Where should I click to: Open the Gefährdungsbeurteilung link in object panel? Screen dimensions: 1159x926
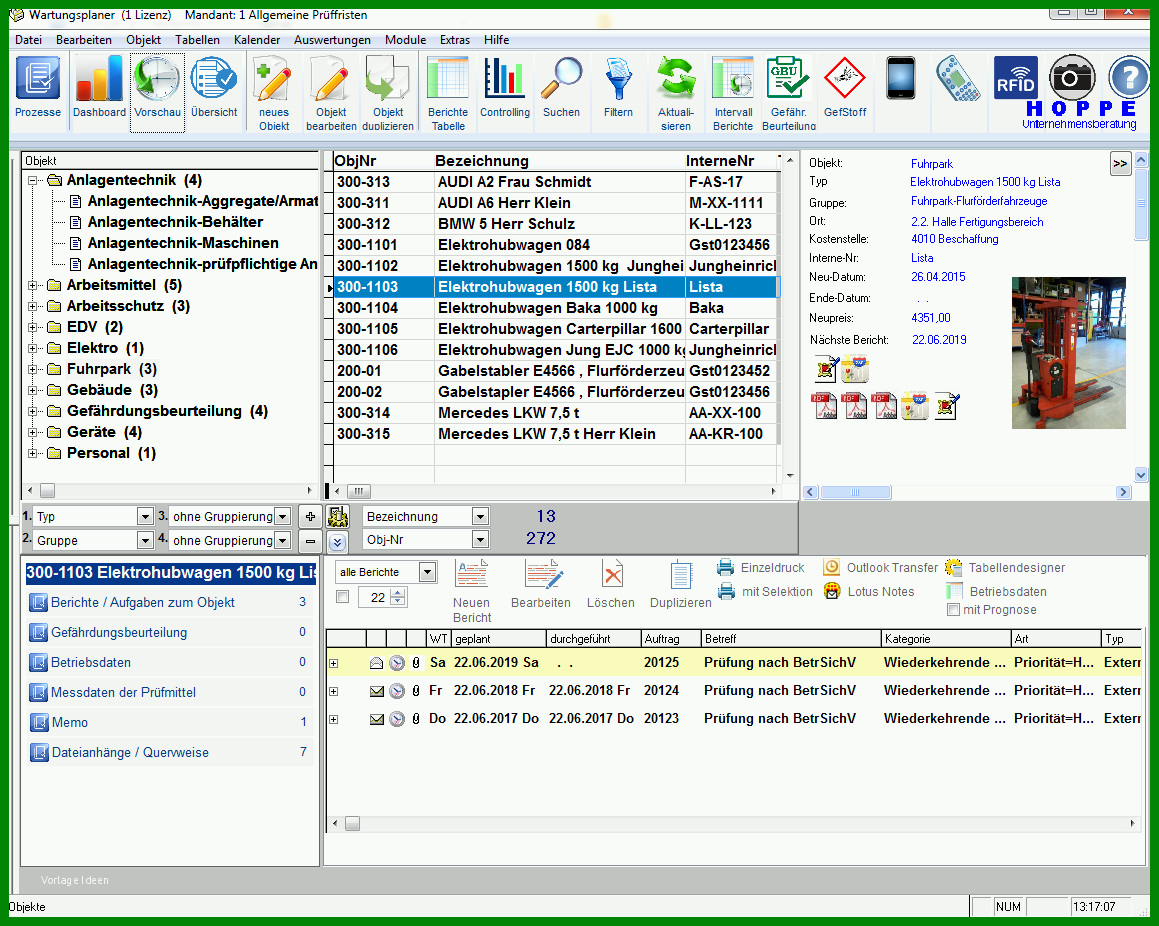coord(119,633)
